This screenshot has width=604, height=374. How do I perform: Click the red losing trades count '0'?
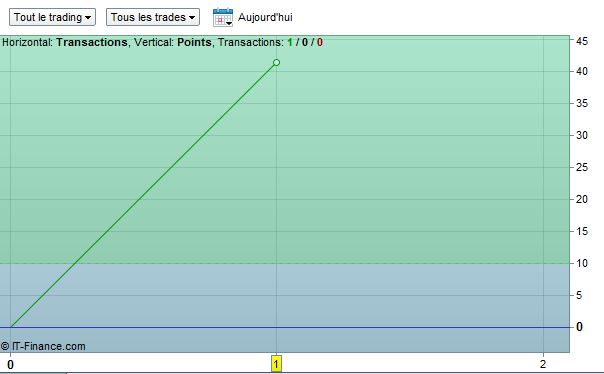(320, 42)
